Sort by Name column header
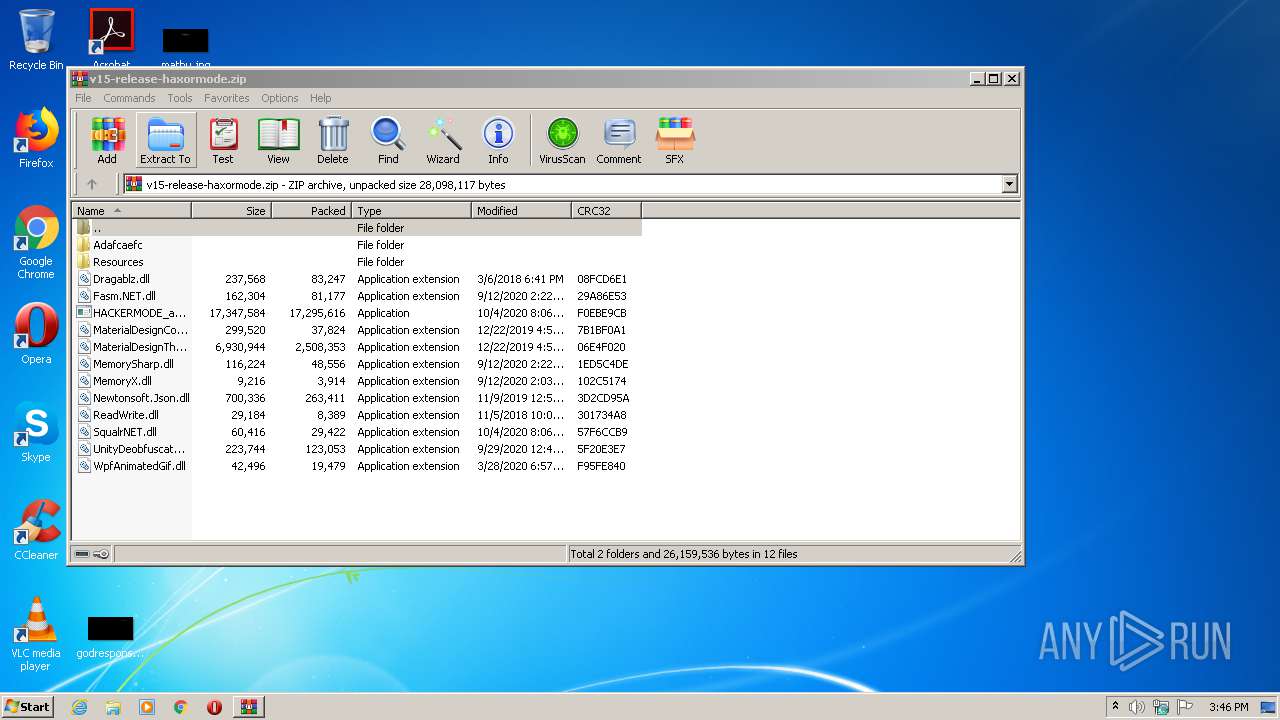 click(131, 210)
